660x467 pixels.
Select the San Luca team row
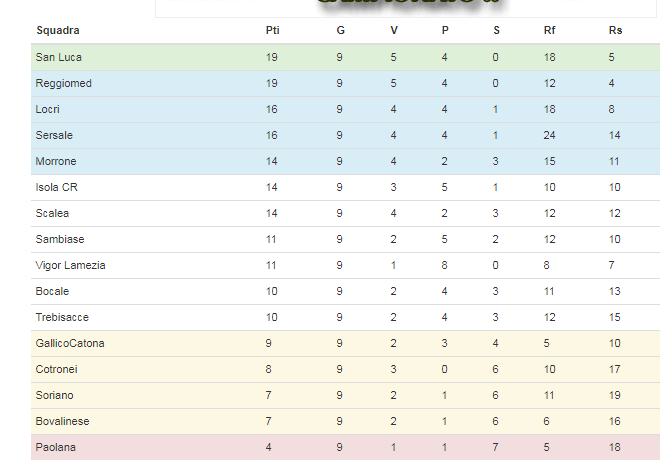[x=345, y=57]
